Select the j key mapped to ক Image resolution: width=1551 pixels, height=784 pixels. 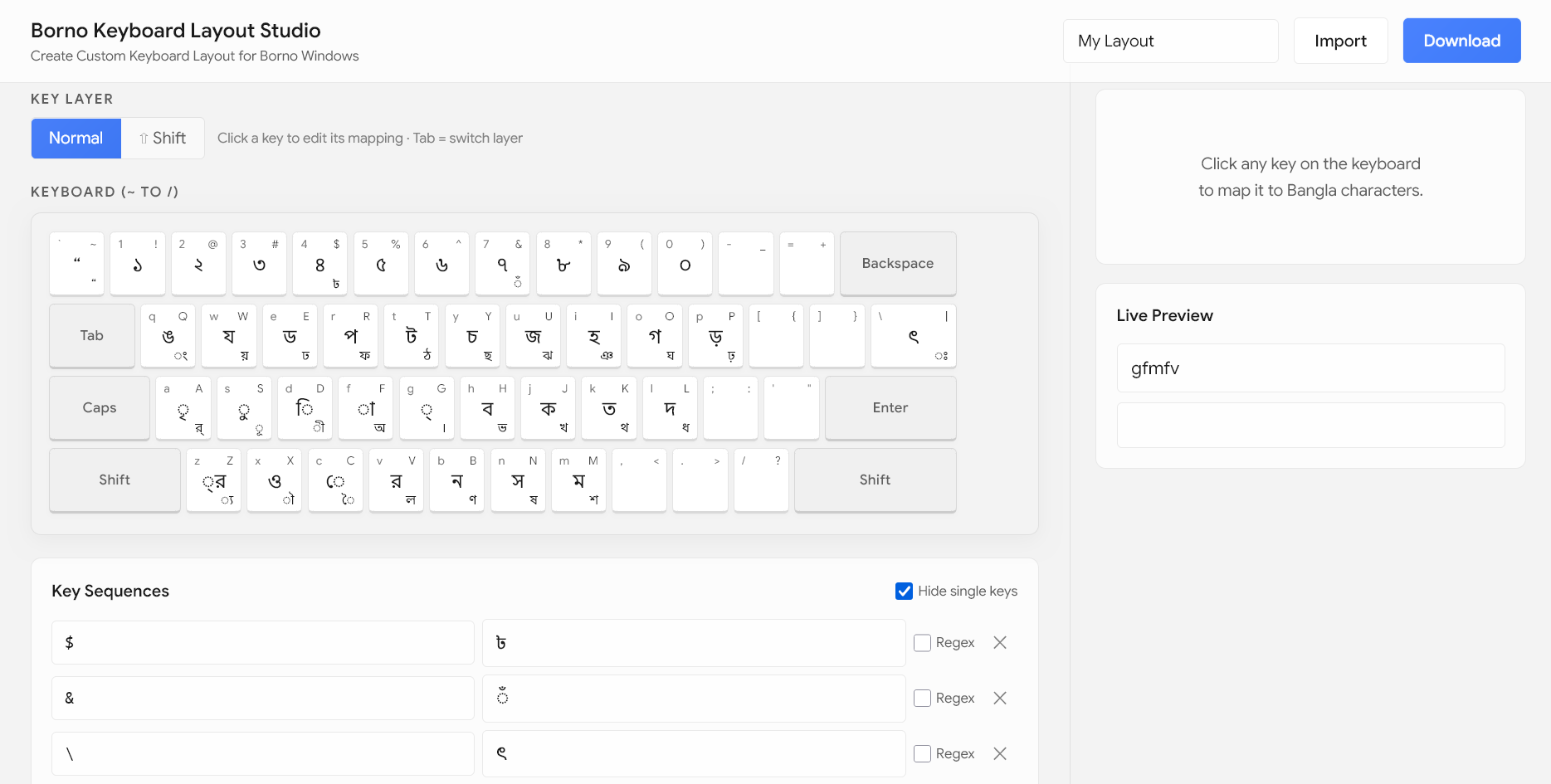tap(549, 408)
